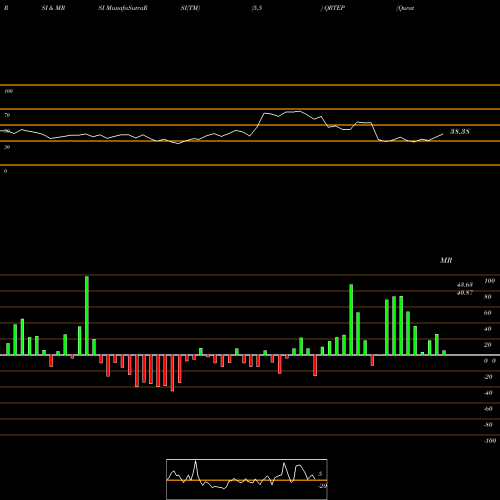500x500 pixels.
Task: Select the MR panel title label
Action: click(446, 260)
